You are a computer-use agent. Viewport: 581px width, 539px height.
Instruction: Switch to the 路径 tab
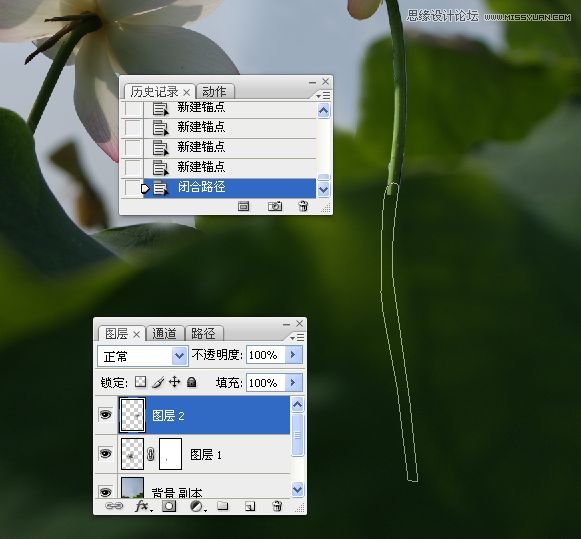tap(203, 333)
